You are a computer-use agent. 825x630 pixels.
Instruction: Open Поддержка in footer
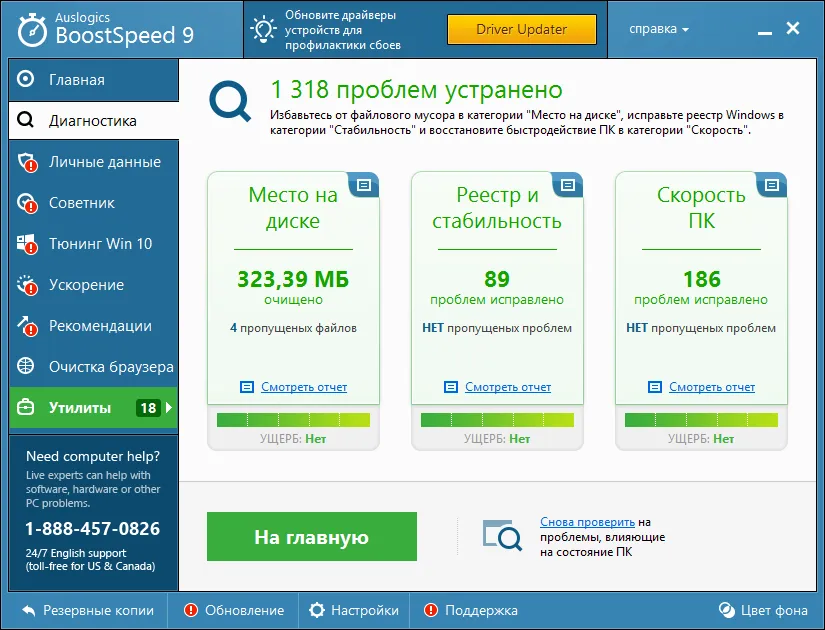471,611
